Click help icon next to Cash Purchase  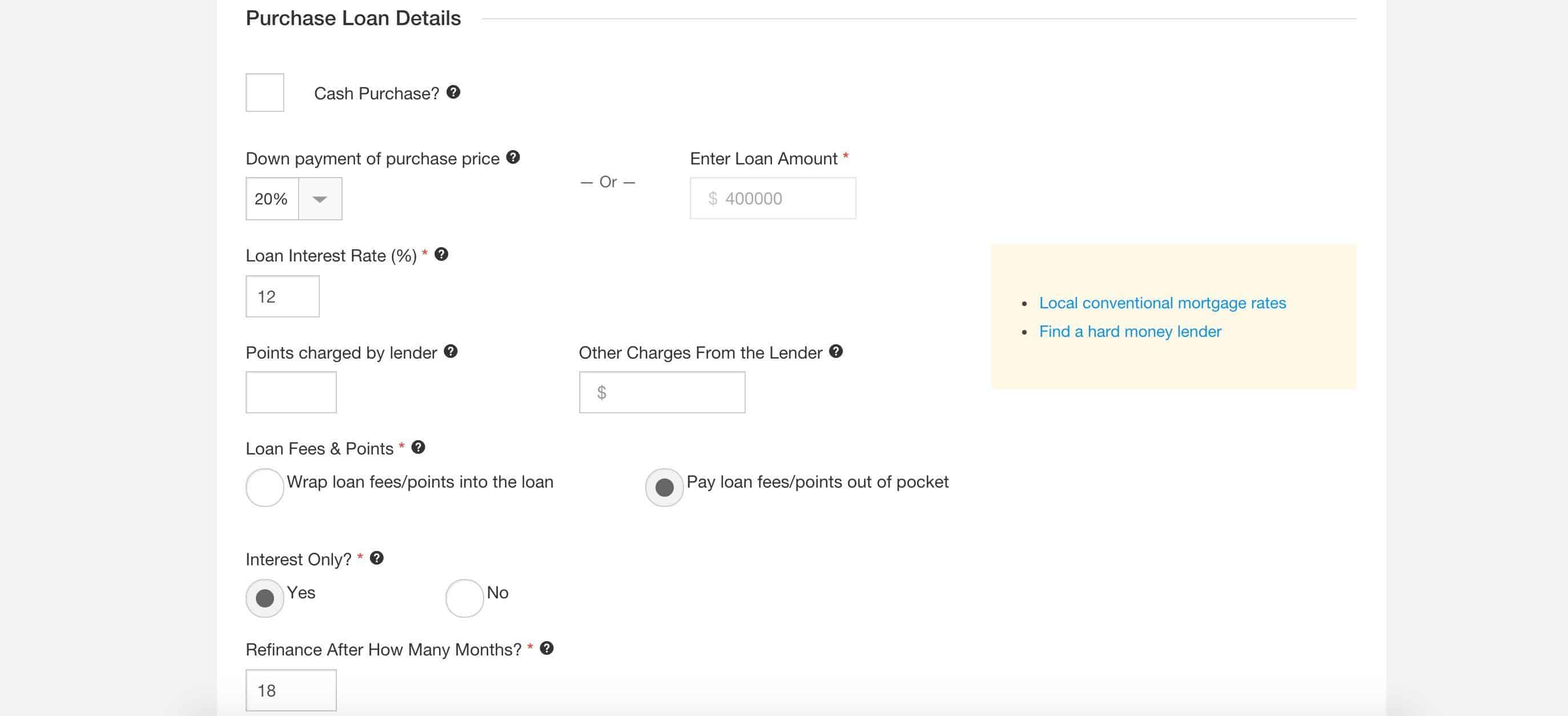(x=453, y=92)
